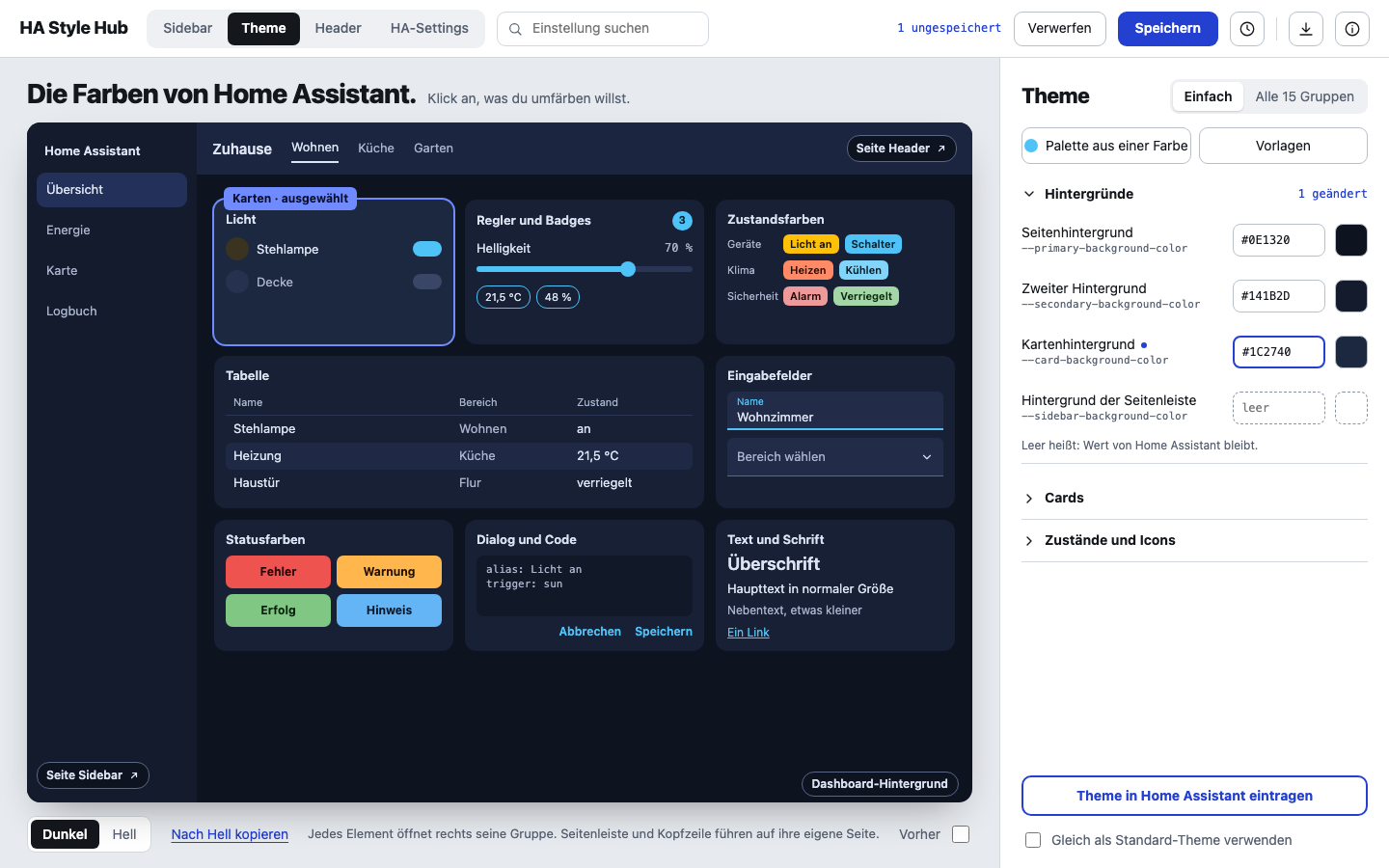Click the Verwerfen button
Screen dimensions: 1389x868
[1059, 28]
